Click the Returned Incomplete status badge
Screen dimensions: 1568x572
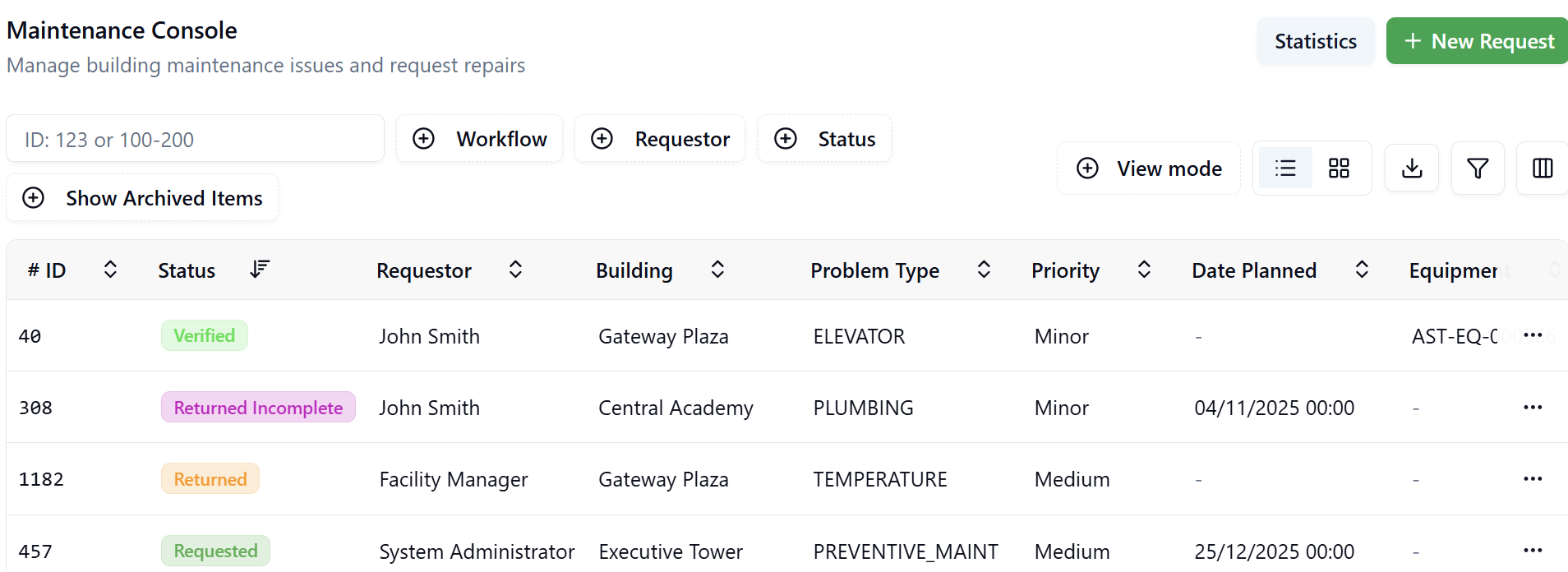pyautogui.click(x=258, y=408)
